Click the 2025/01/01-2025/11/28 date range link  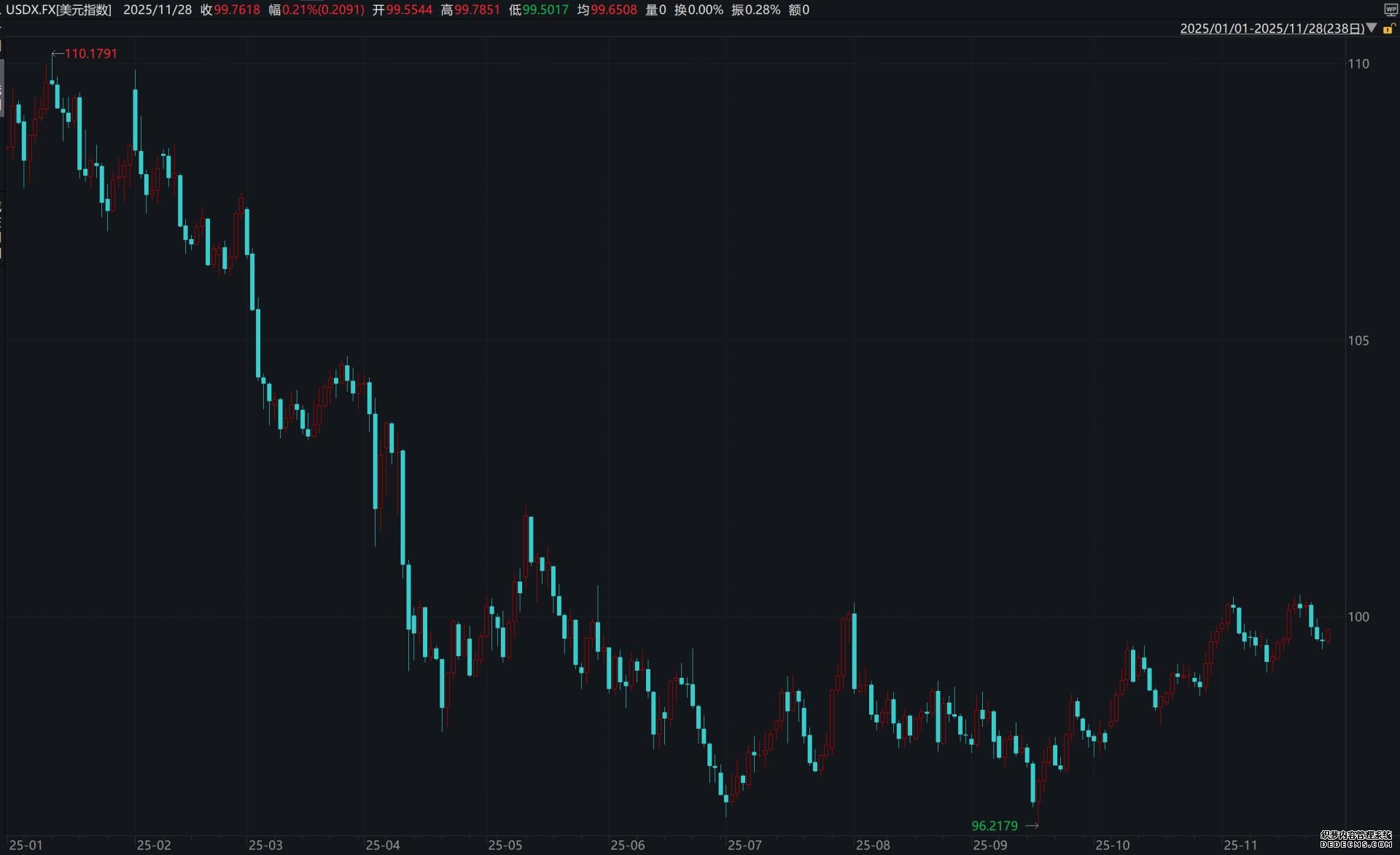(x=1272, y=28)
